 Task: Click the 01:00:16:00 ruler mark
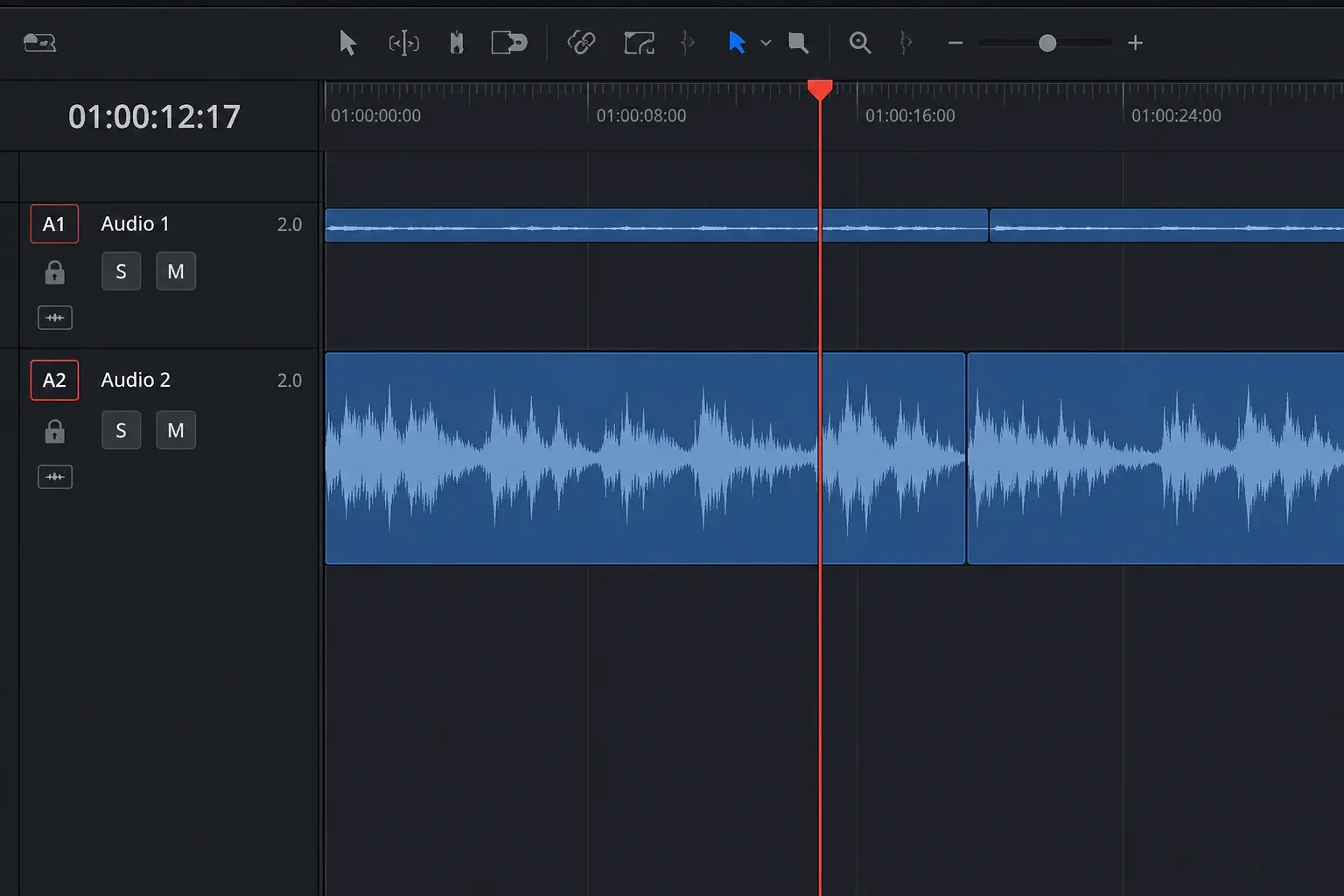[910, 115]
